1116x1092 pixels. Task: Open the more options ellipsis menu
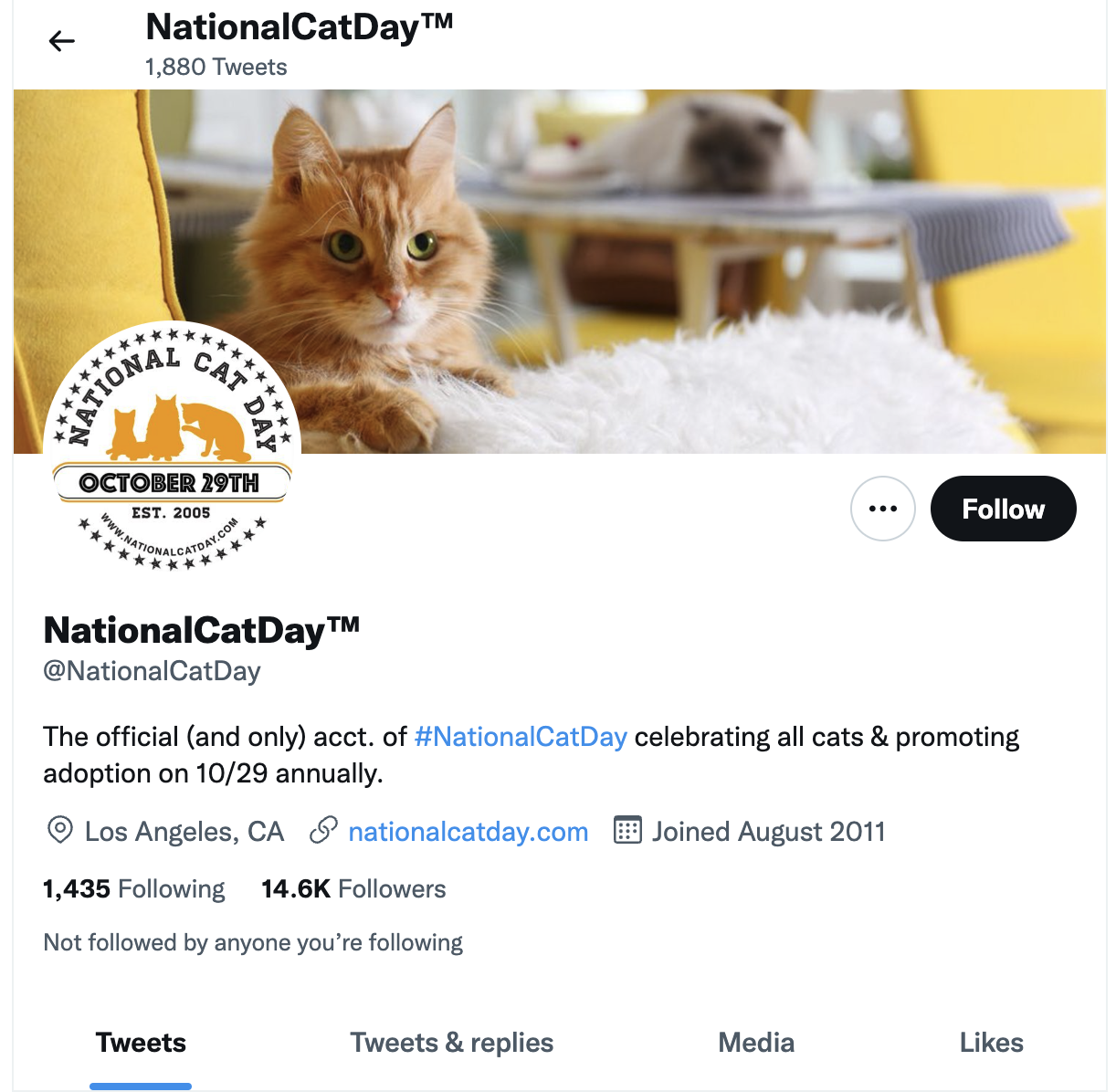coord(882,509)
